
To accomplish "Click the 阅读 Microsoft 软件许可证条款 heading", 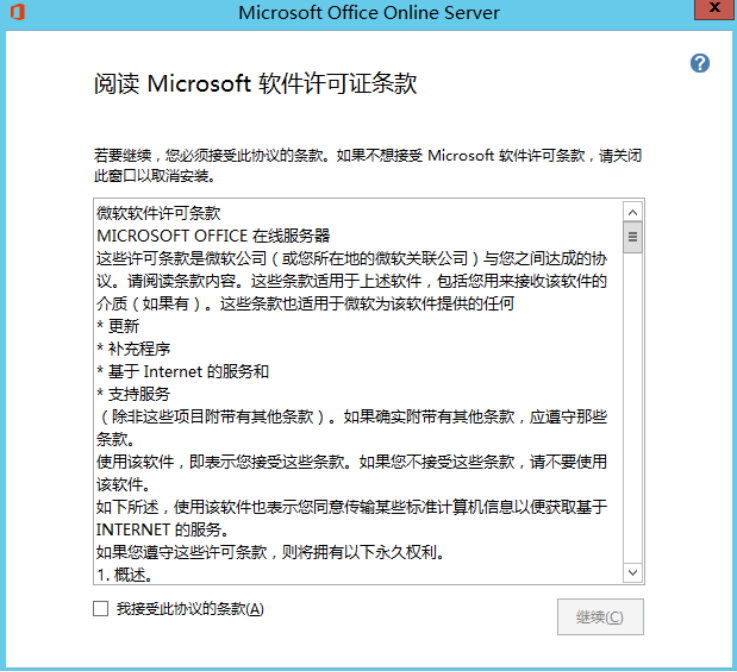I will [x=255, y=84].
